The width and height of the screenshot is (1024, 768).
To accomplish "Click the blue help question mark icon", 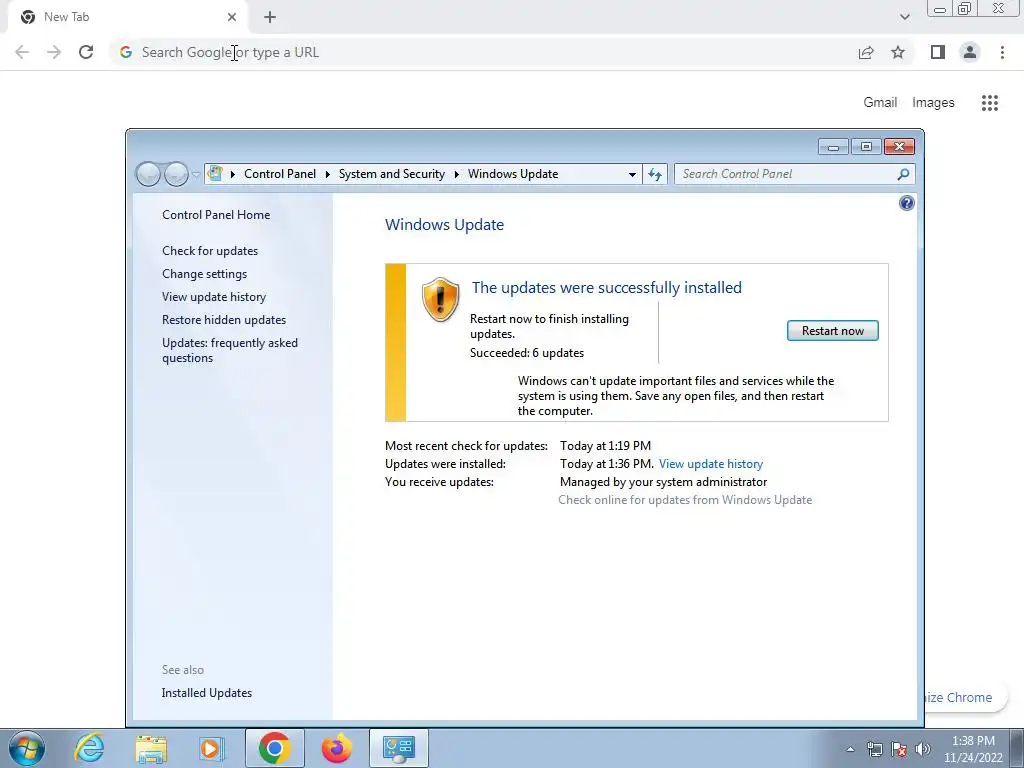I will pyautogui.click(x=906, y=203).
